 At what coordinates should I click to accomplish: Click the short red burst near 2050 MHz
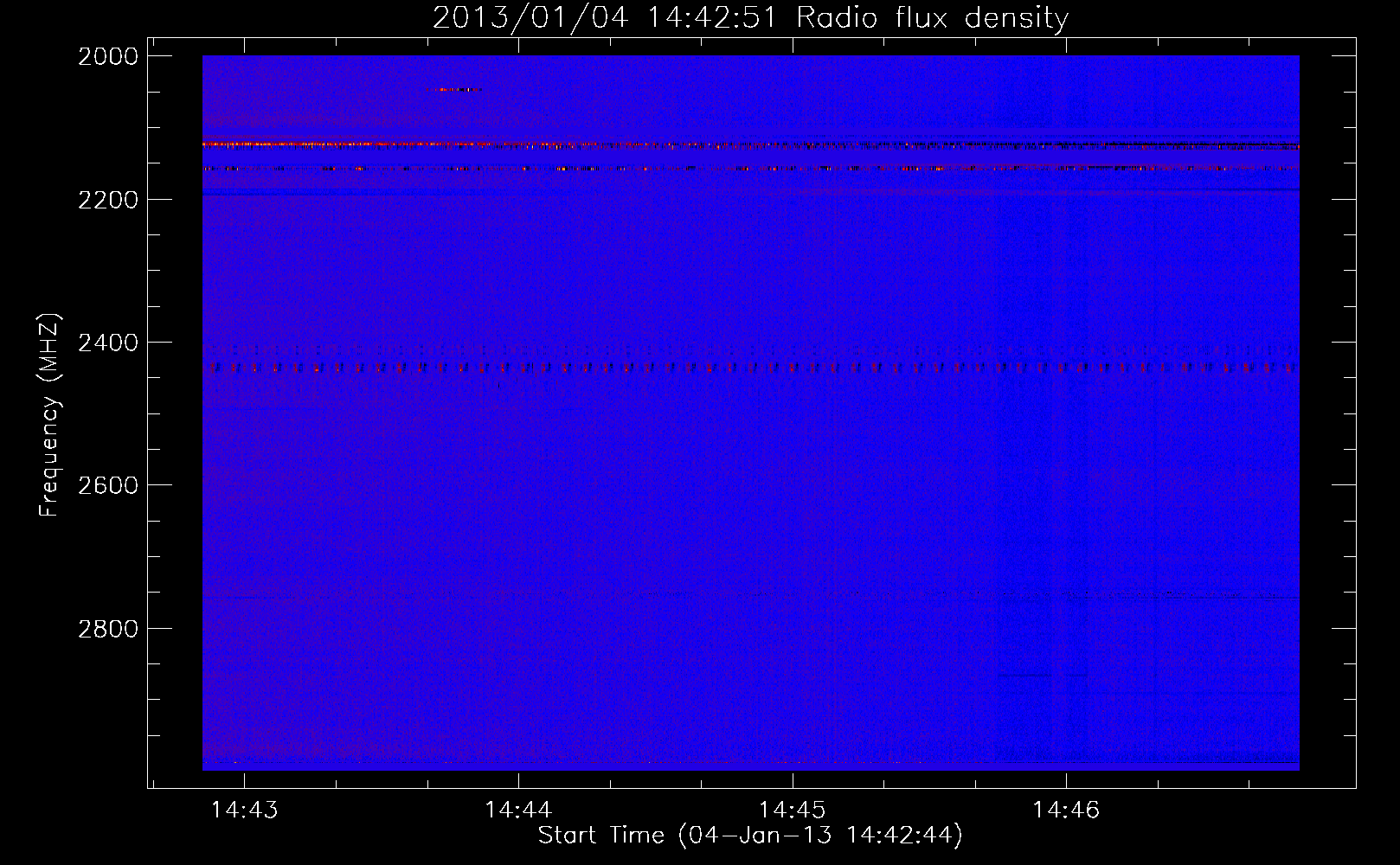[x=453, y=89]
